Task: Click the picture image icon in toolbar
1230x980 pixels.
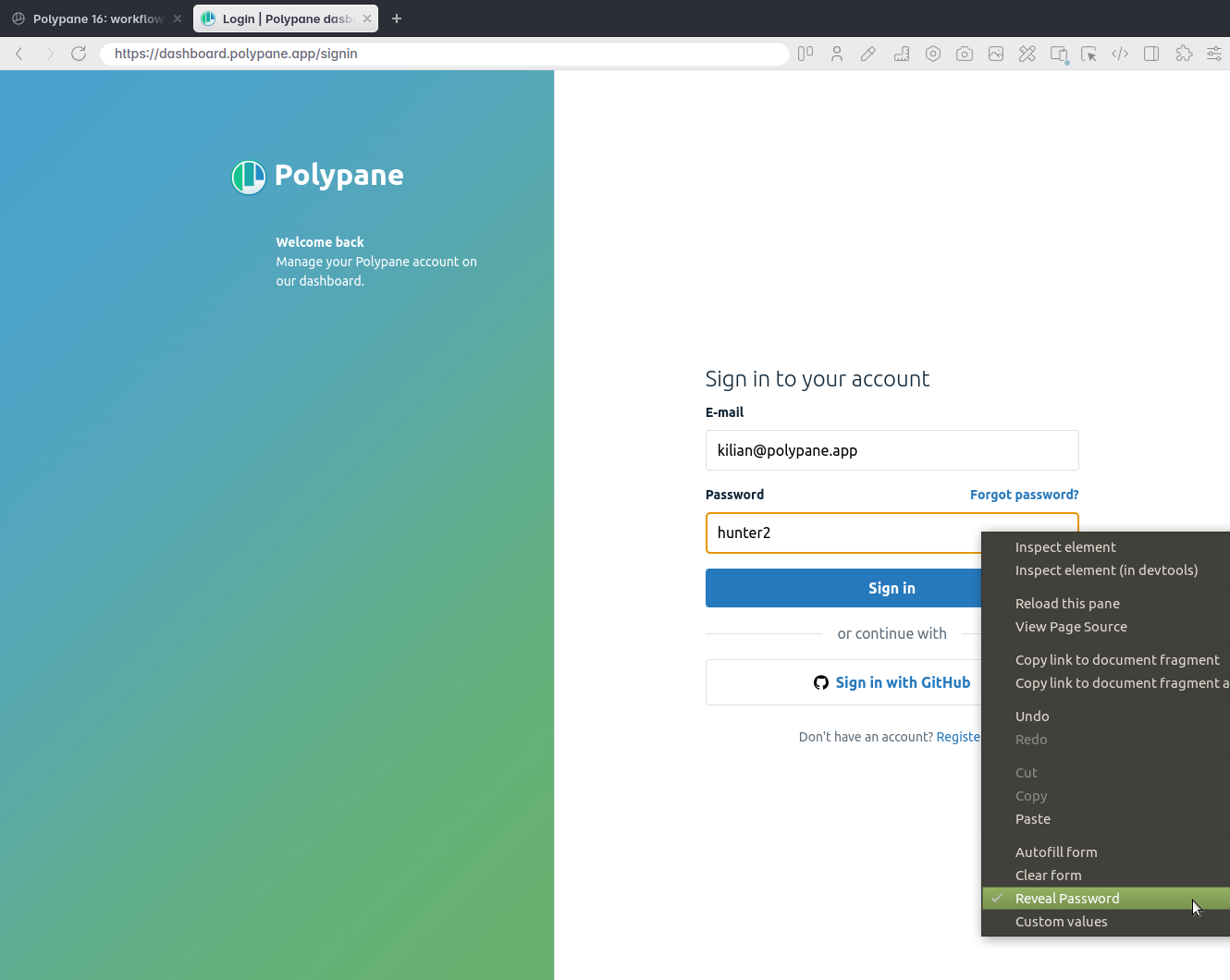Action: point(996,54)
